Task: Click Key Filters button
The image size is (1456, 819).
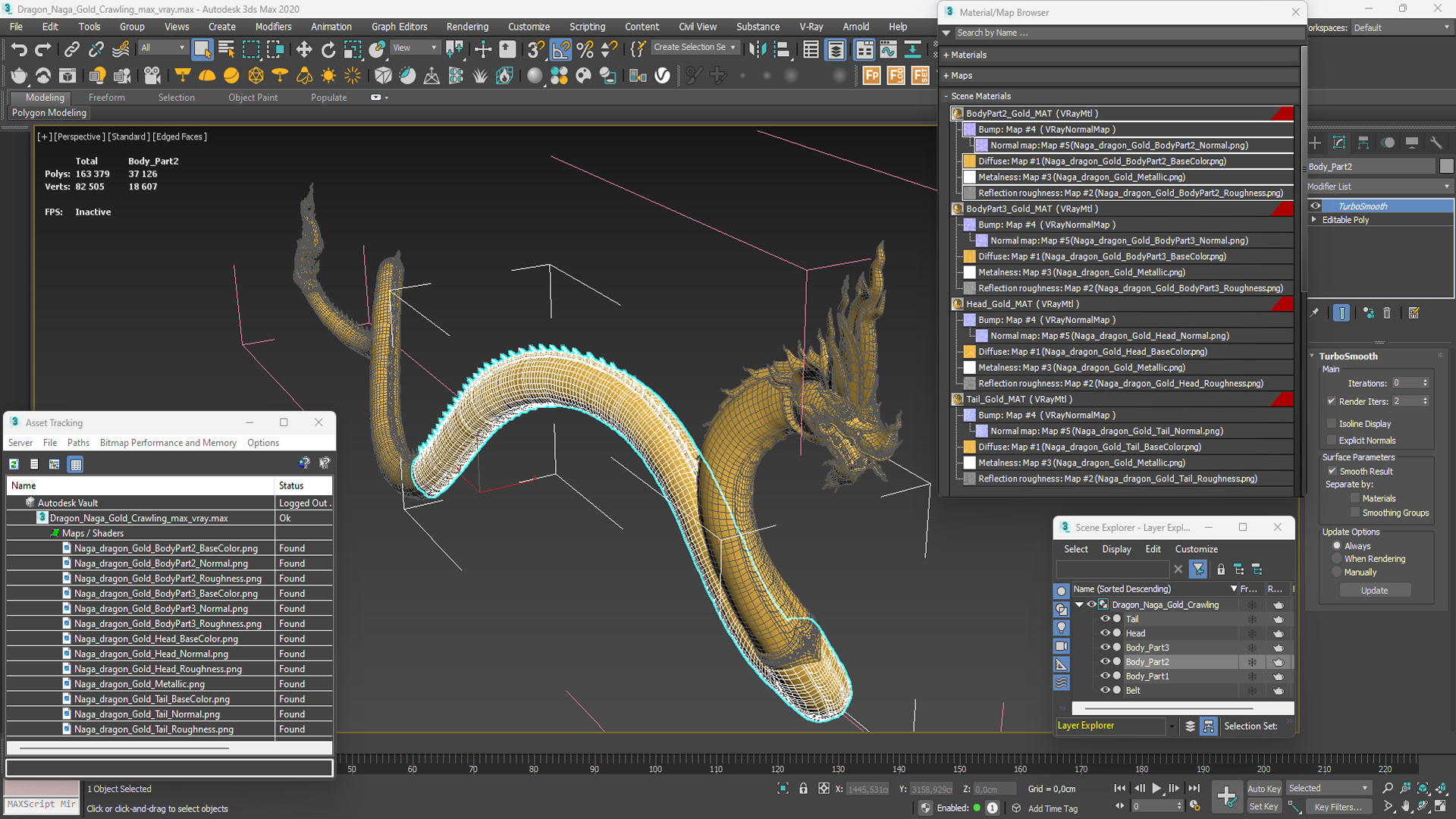Action: (1338, 807)
